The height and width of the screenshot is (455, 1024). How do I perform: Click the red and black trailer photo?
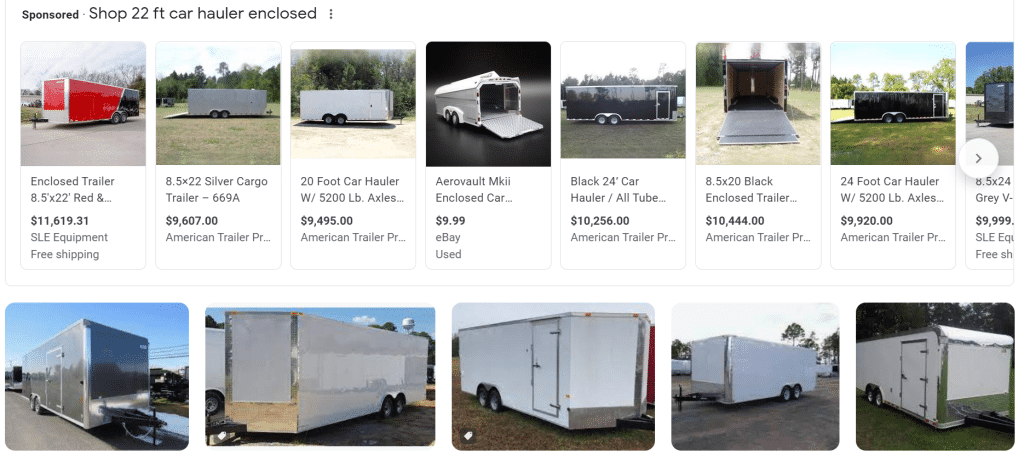(83, 103)
